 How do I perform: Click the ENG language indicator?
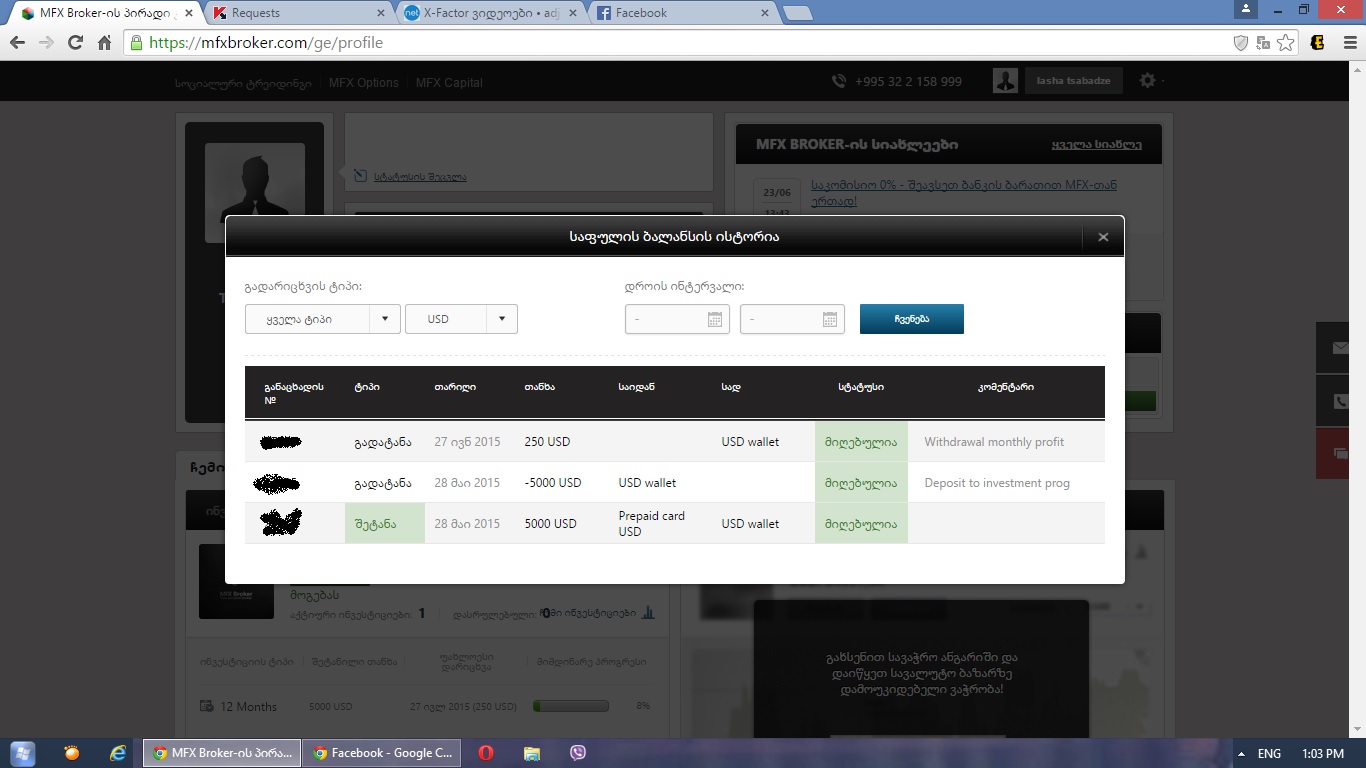1269,754
